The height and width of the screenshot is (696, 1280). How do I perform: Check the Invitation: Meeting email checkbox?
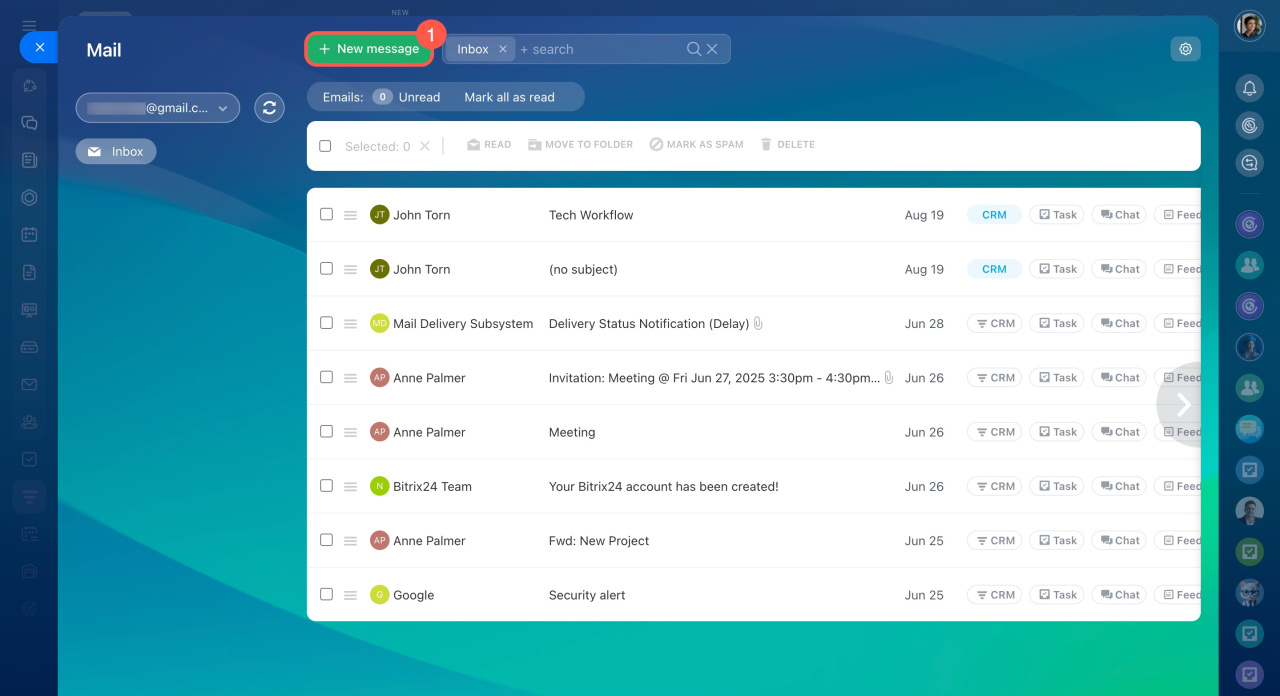pyautogui.click(x=326, y=377)
